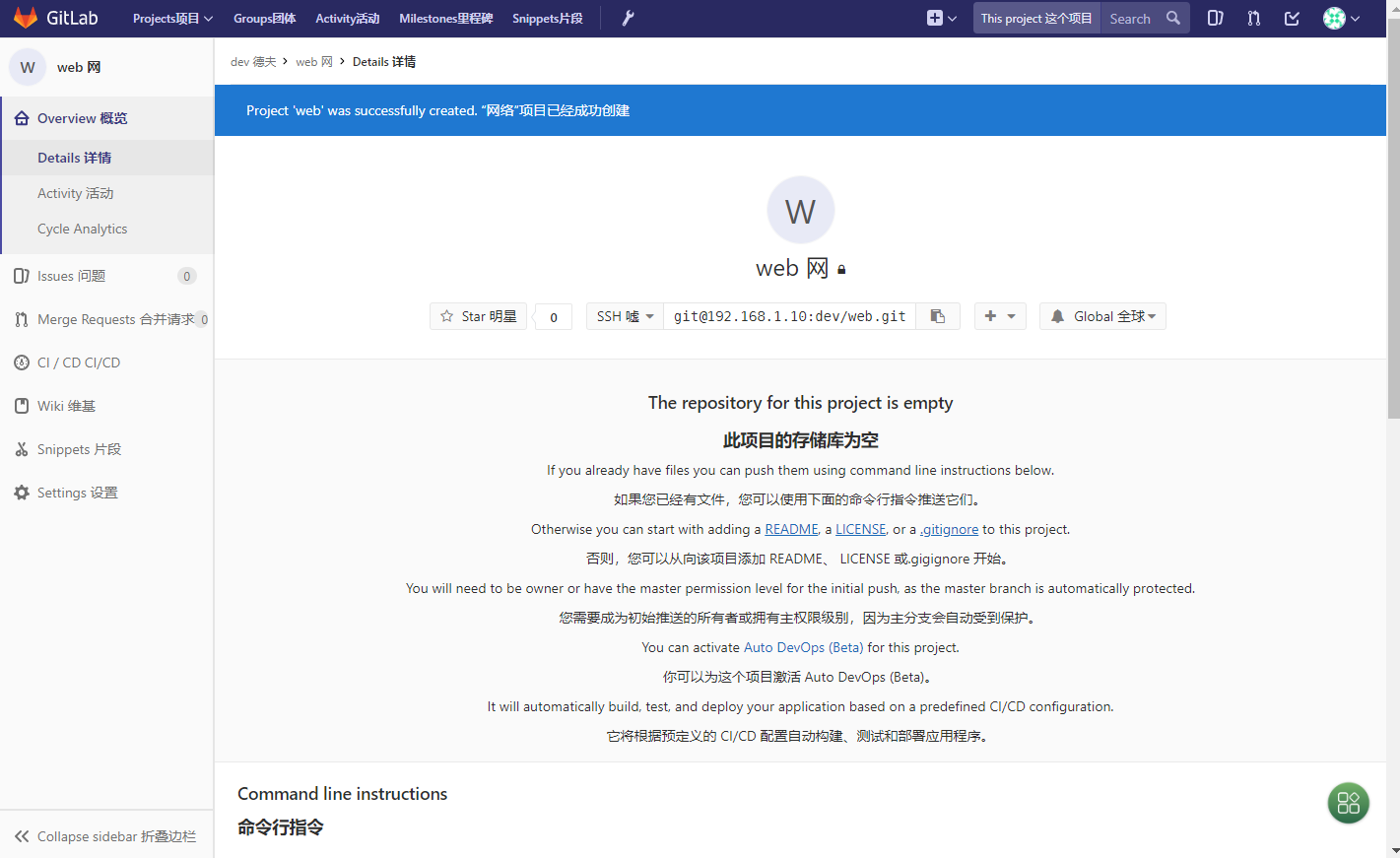Click the private lock icon beside project name
The image size is (1400, 858).
pos(841,269)
